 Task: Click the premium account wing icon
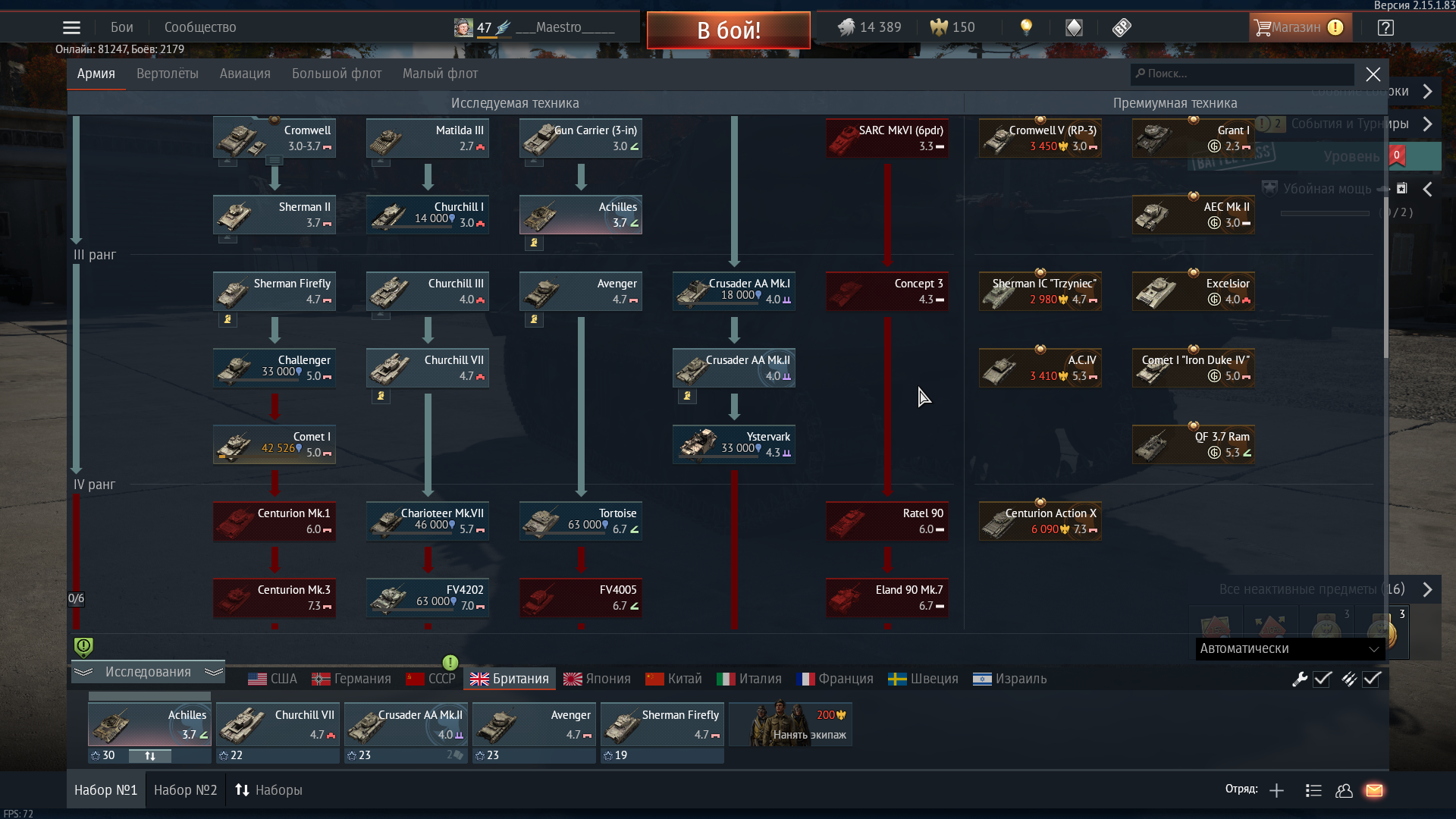click(503, 27)
